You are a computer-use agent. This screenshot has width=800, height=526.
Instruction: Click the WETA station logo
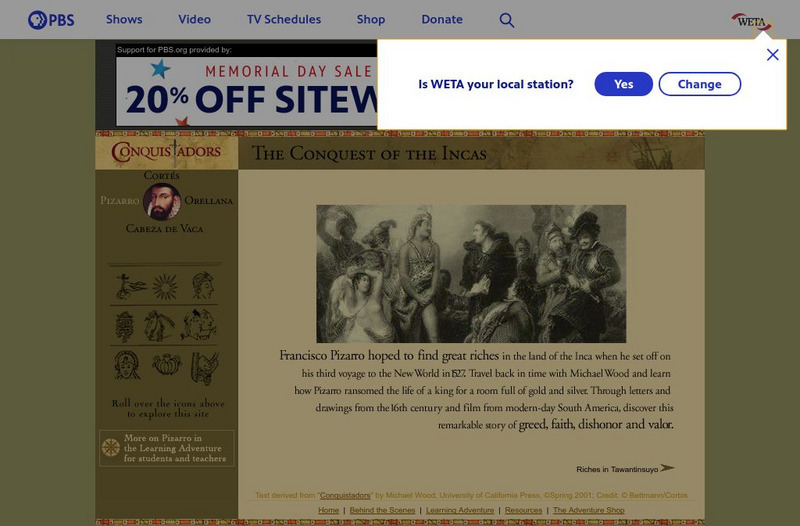coord(752,22)
